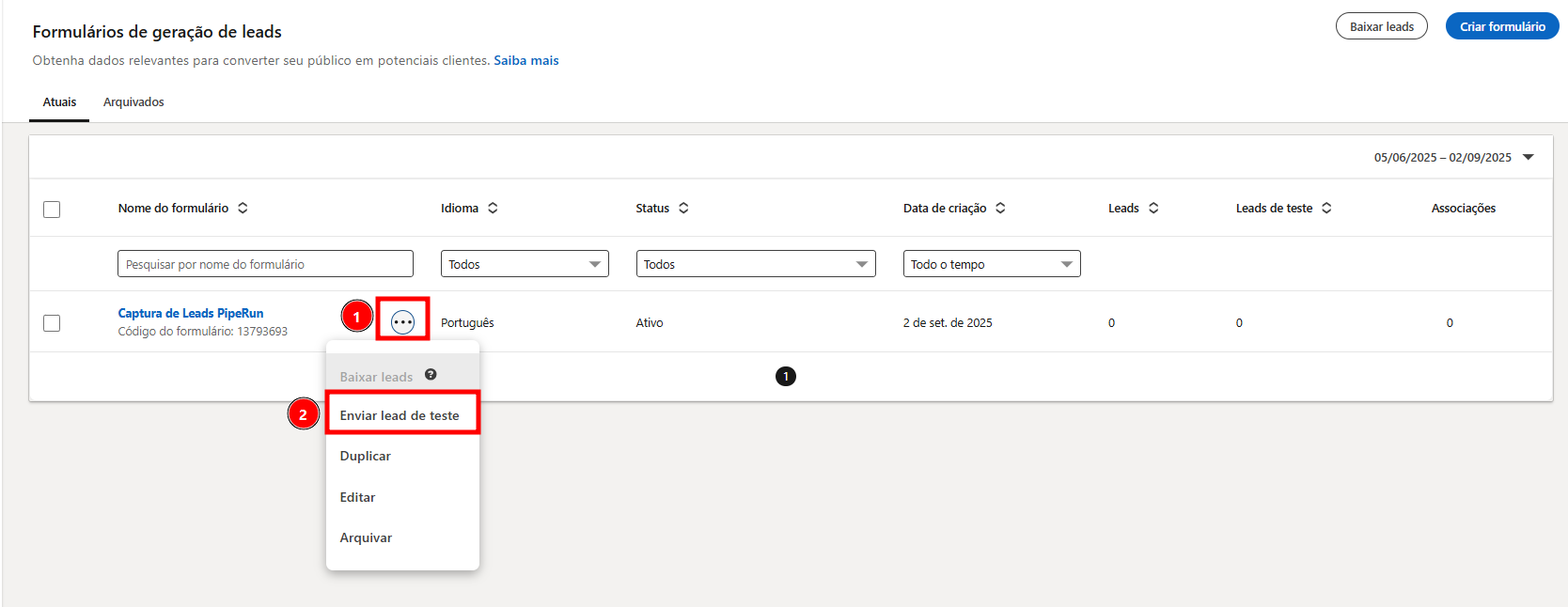This screenshot has width=1568, height=607.
Task: Sort by Leads de teste arrows
Action: tap(1326, 209)
